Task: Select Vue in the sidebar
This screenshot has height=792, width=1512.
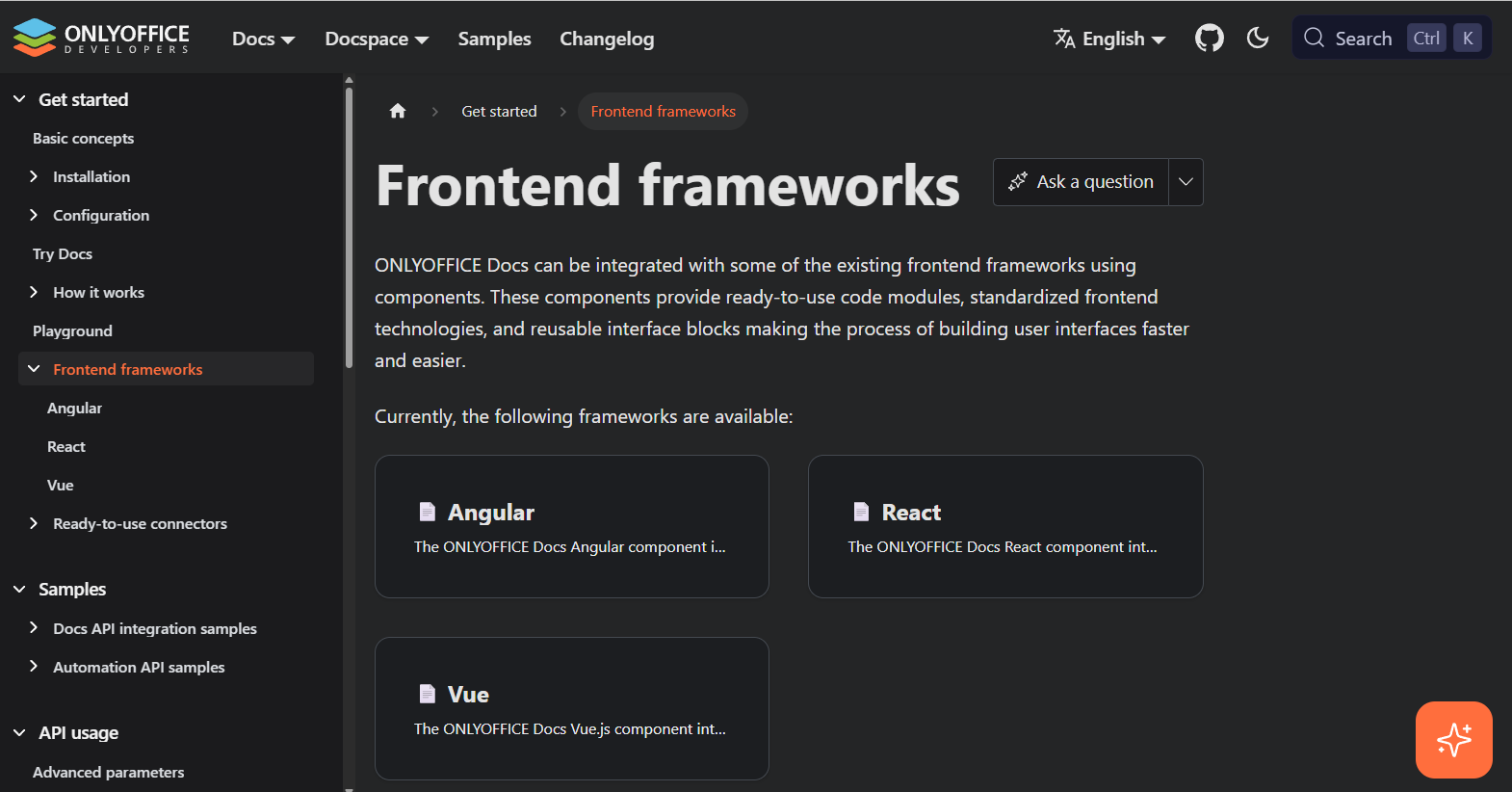Action: (60, 485)
